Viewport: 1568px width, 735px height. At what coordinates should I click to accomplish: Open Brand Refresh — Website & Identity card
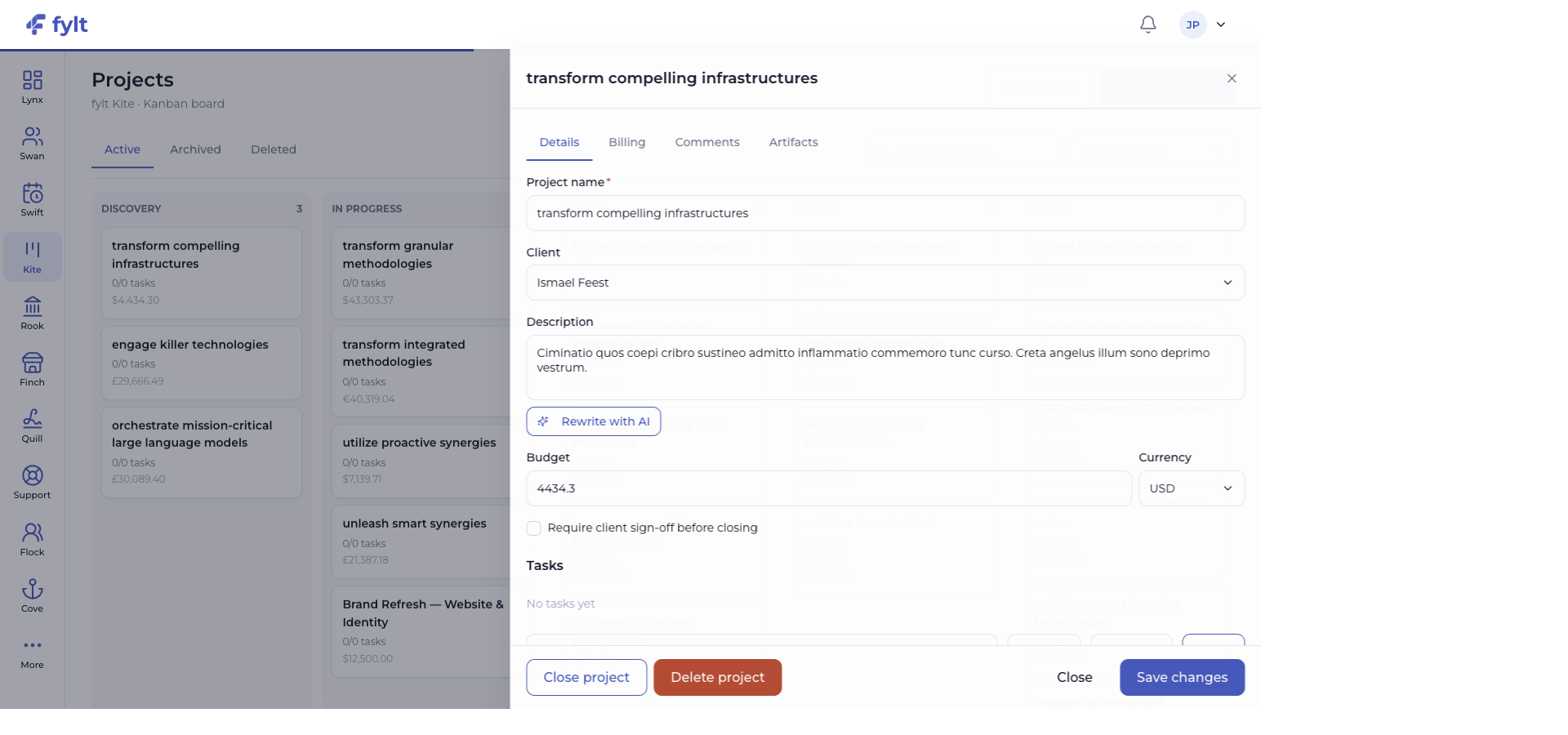click(x=421, y=632)
